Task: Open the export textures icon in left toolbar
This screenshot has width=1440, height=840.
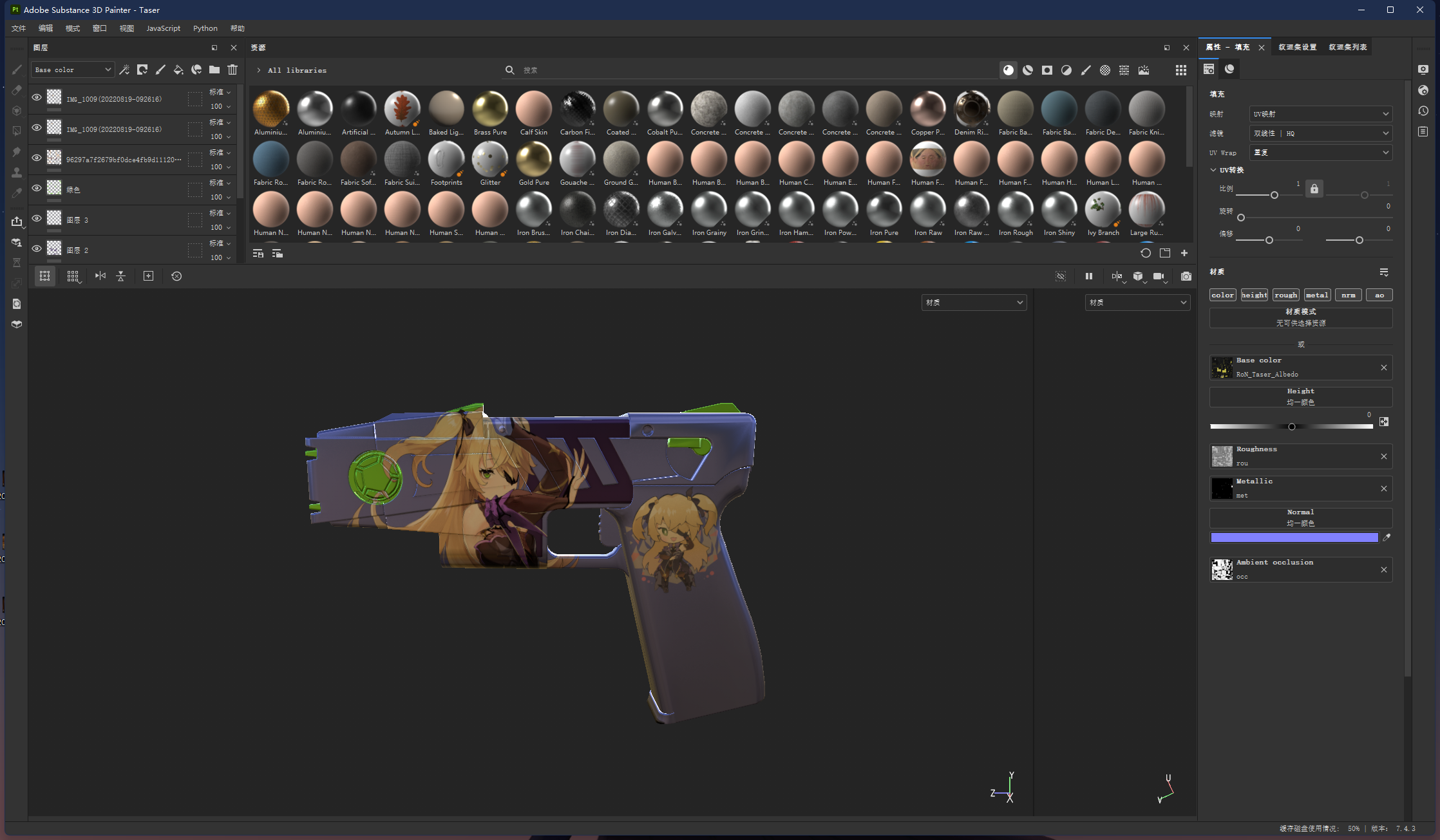Action: (x=17, y=221)
